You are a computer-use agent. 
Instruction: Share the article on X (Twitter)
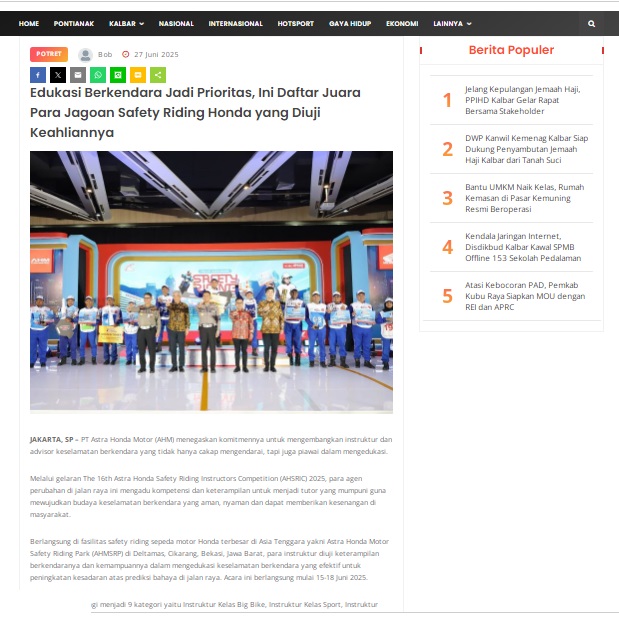click(58, 75)
